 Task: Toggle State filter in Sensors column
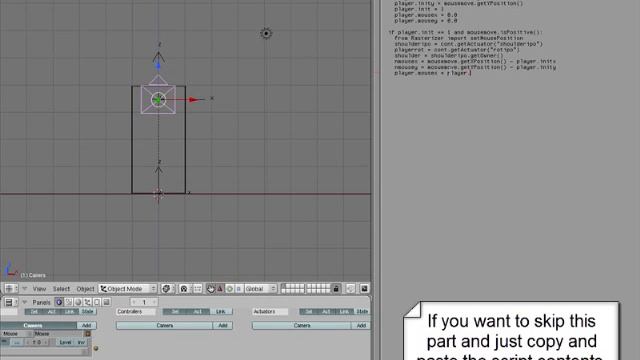coord(87,311)
